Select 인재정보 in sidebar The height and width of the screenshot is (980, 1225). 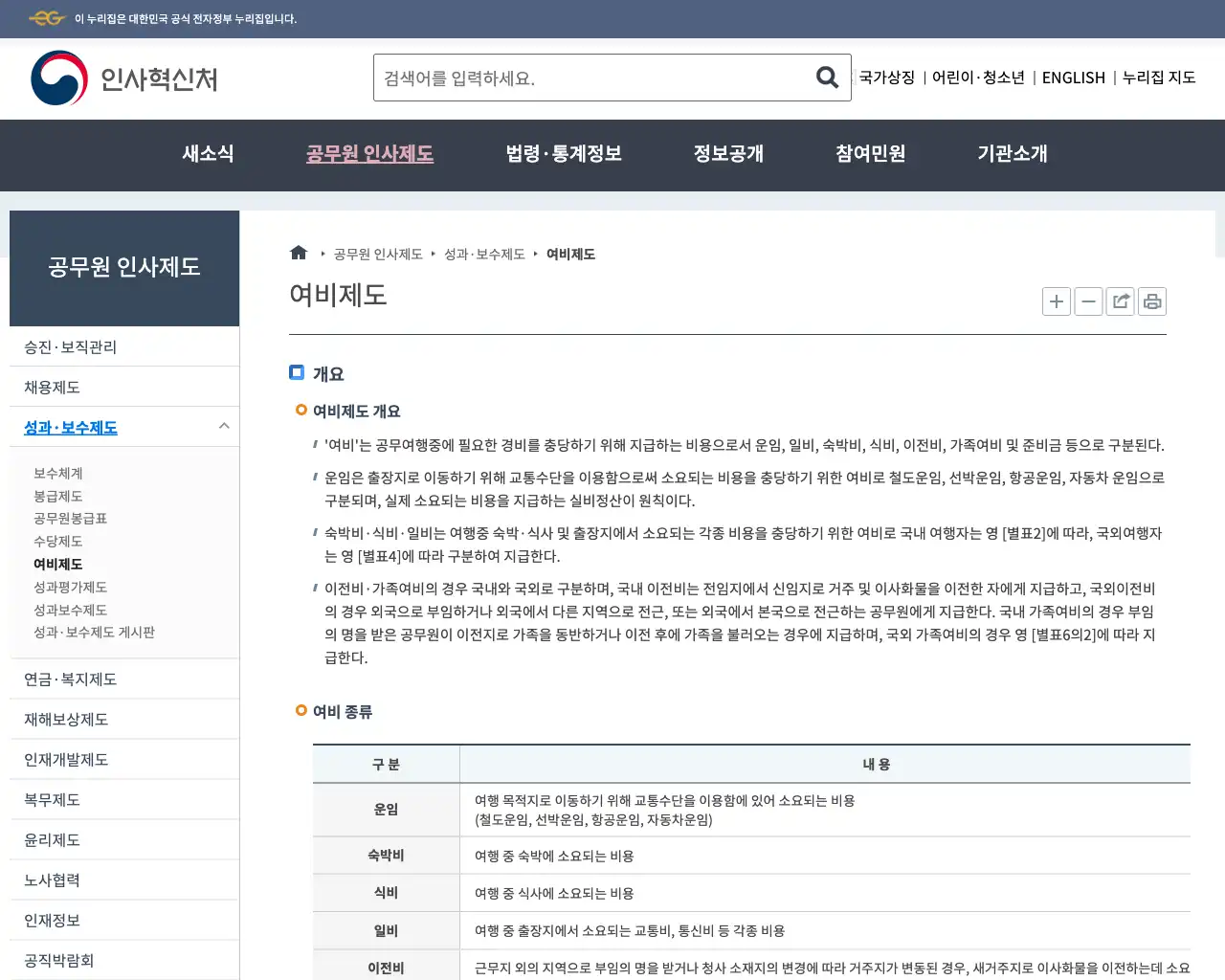tap(124, 920)
